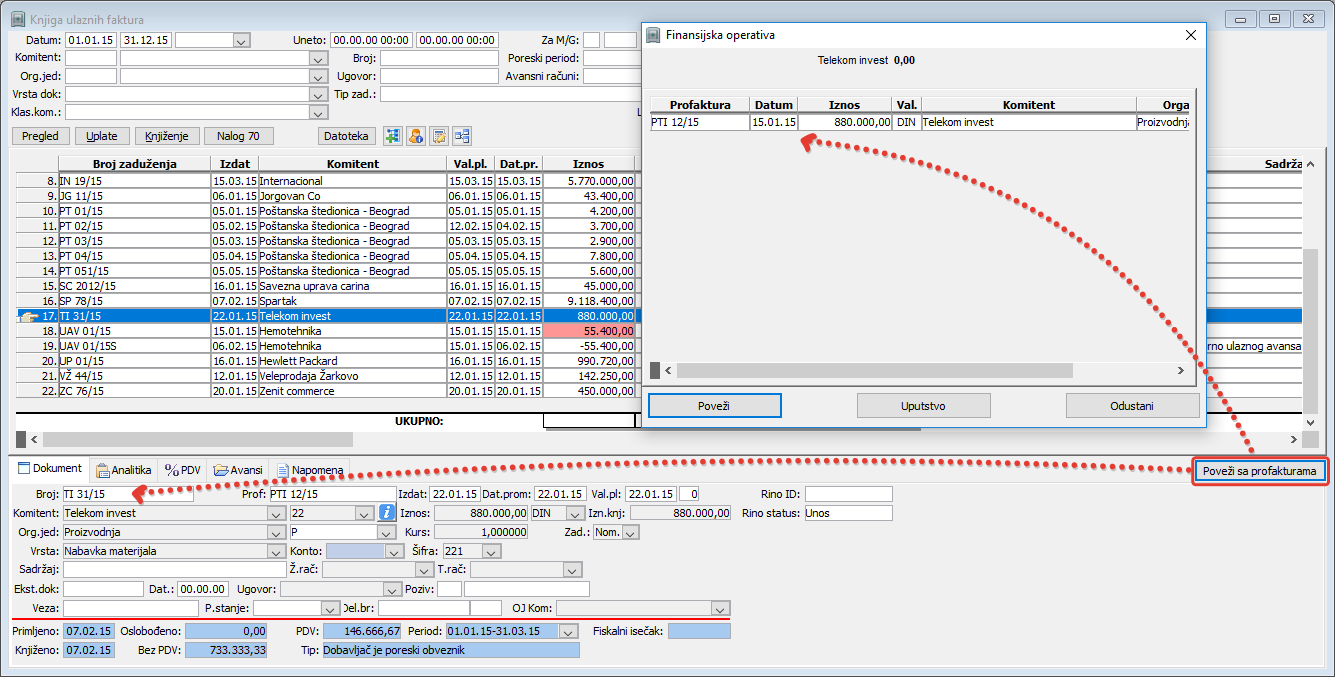Viewport: 1335px width, 677px height.
Task: Open the P.stanje dropdown
Action: pos(331,608)
